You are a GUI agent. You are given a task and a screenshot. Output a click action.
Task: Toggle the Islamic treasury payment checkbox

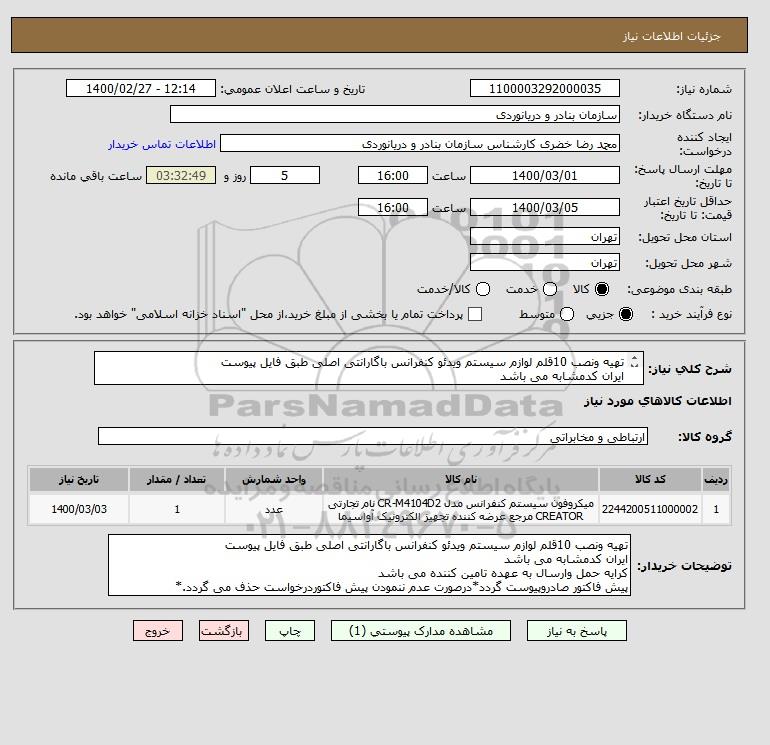click(475, 314)
